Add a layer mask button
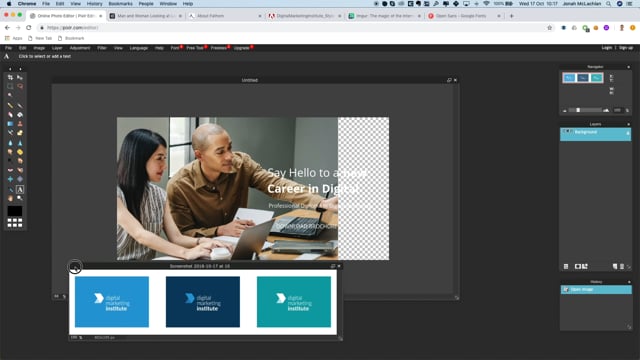The image size is (640, 360). click(578, 267)
